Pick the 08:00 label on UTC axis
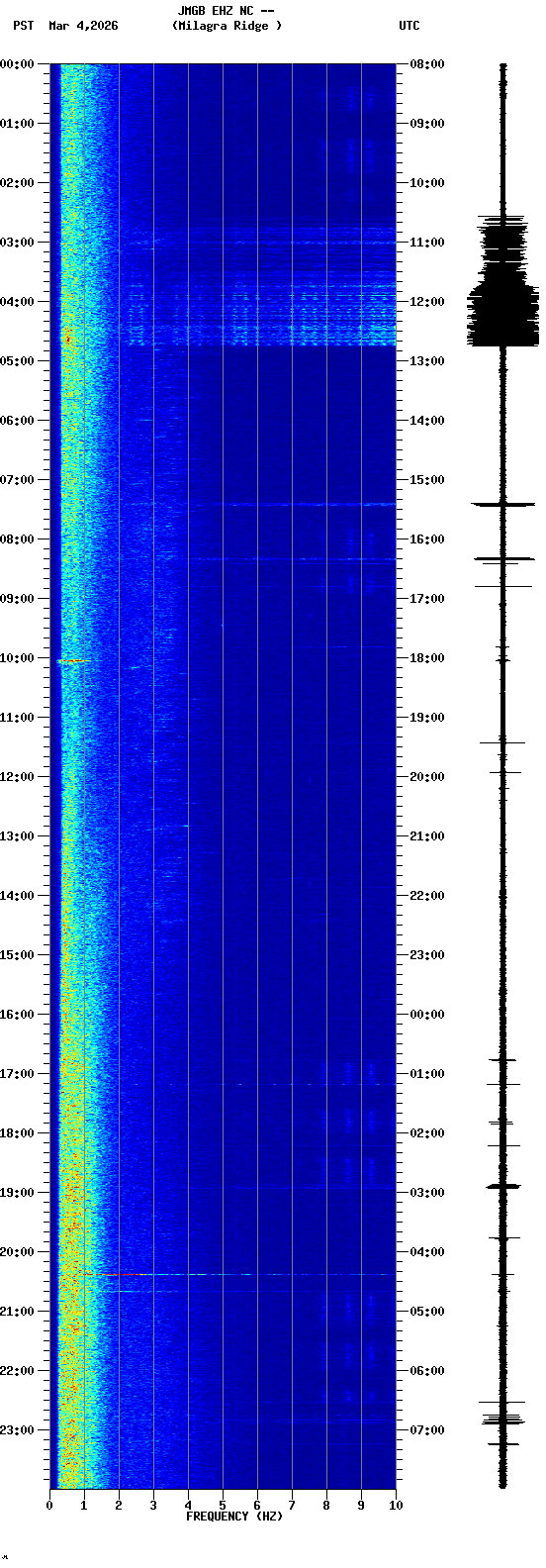546x1568 pixels. [x=427, y=64]
